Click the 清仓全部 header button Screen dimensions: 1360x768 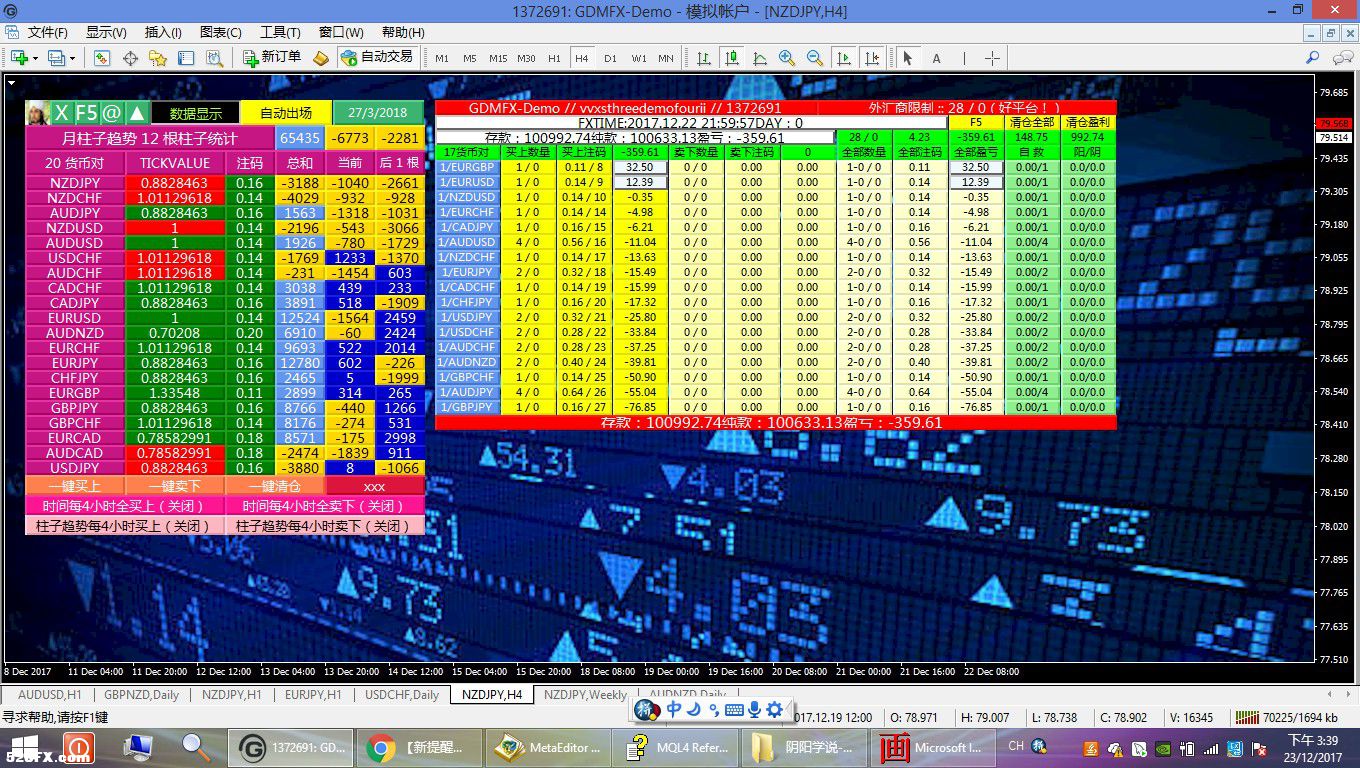tap(1031, 122)
